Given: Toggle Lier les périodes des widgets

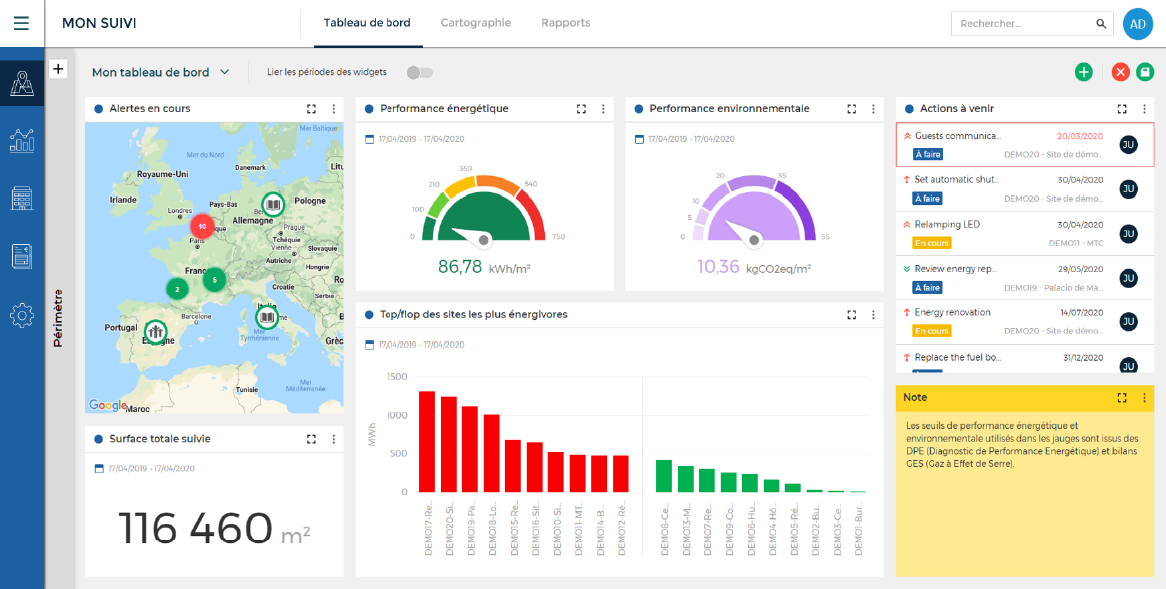Looking at the screenshot, I should [420, 72].
